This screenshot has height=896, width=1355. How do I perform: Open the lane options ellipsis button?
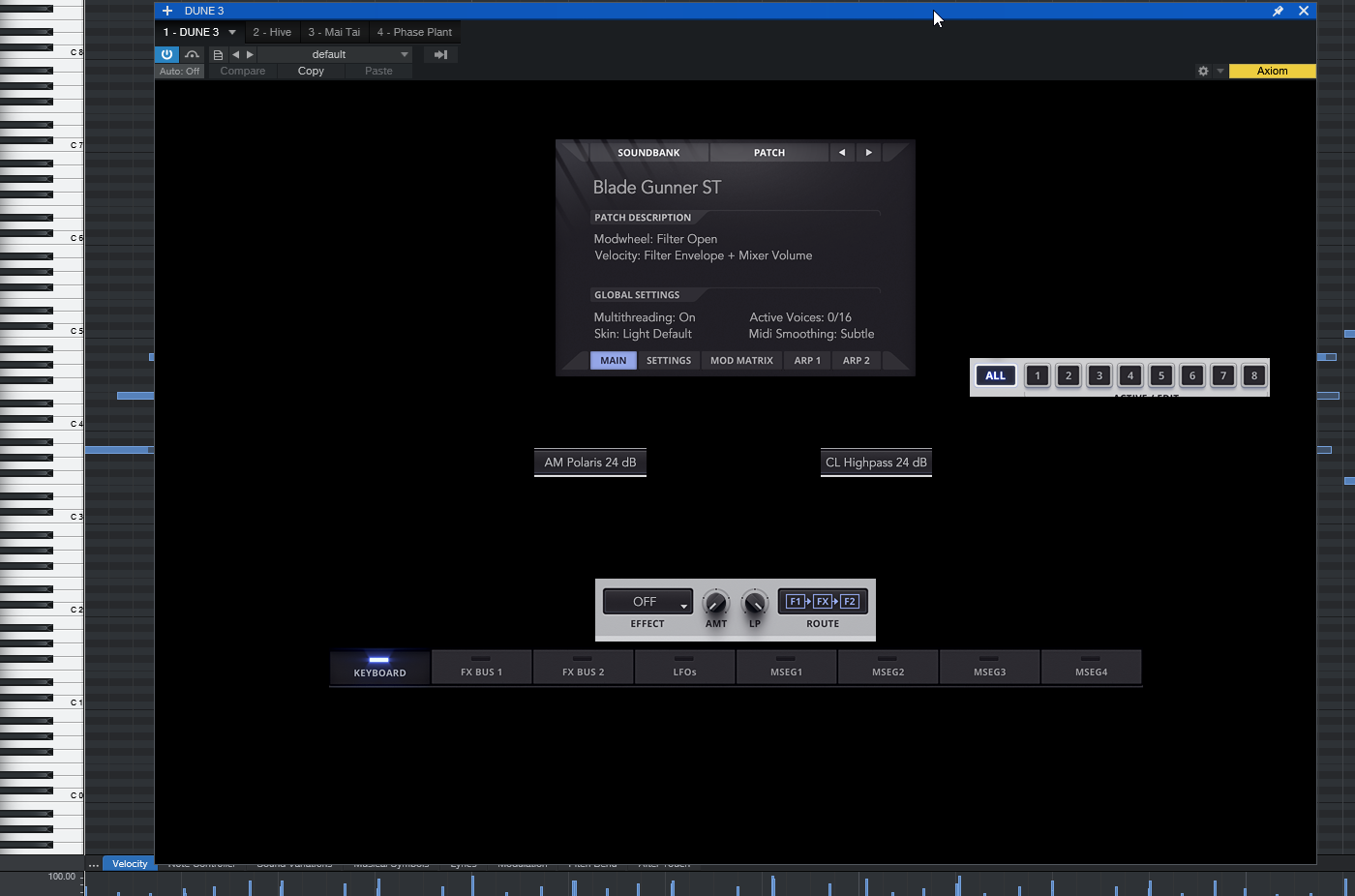(93, 864)
